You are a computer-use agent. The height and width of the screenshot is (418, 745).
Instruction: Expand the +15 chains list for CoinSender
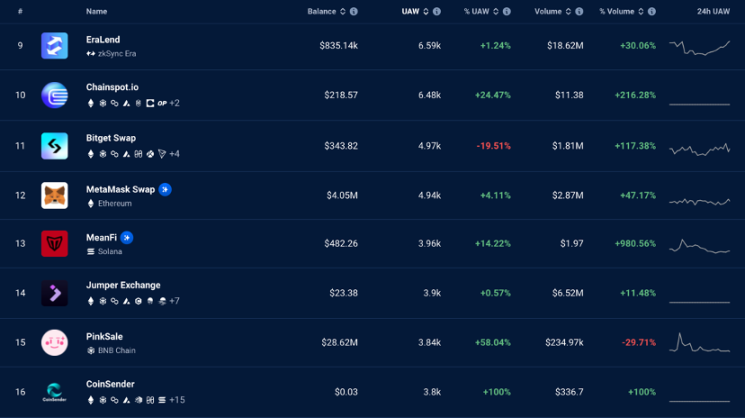point(176,400)
